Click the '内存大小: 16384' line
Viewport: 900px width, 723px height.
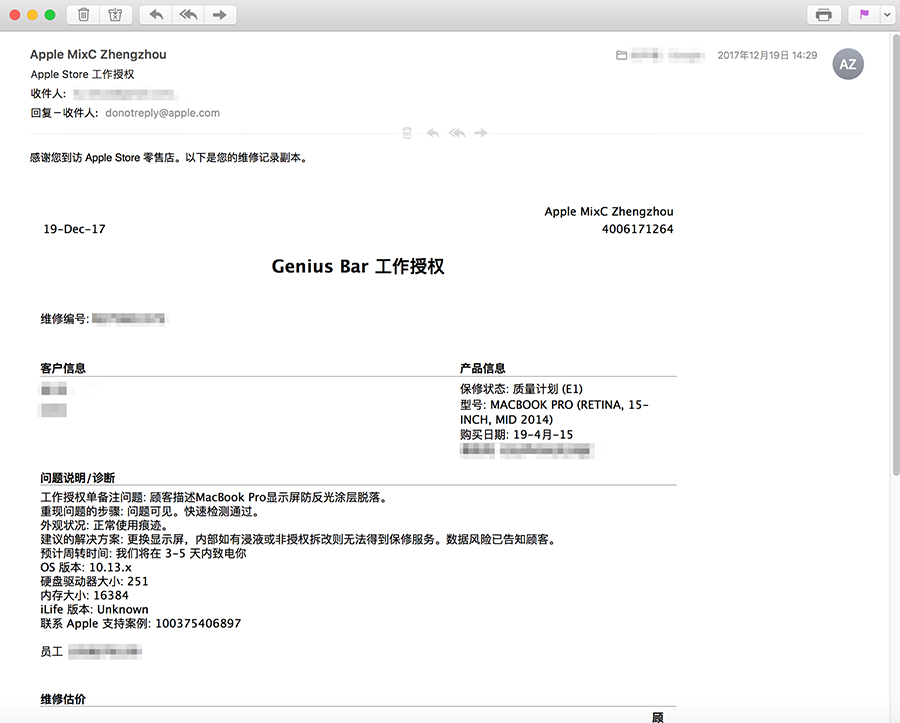click(x=84, y=596)
